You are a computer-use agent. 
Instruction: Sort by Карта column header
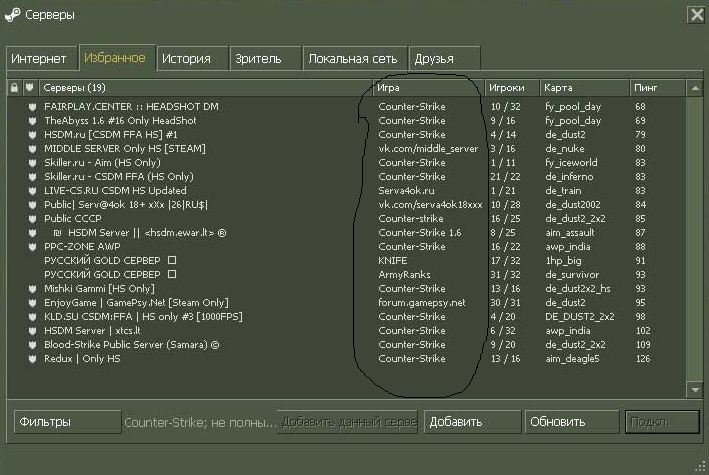pos(585,87)
